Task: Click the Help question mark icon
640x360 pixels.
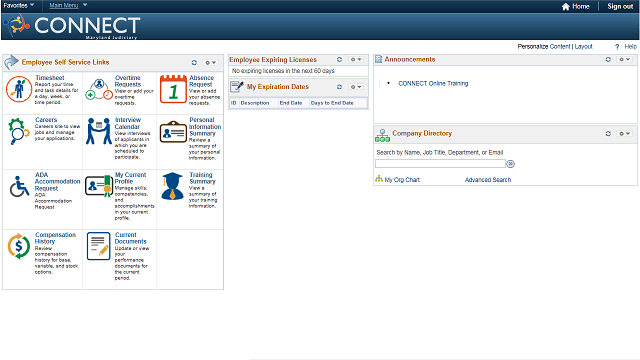Action: [x=617, y=47]
